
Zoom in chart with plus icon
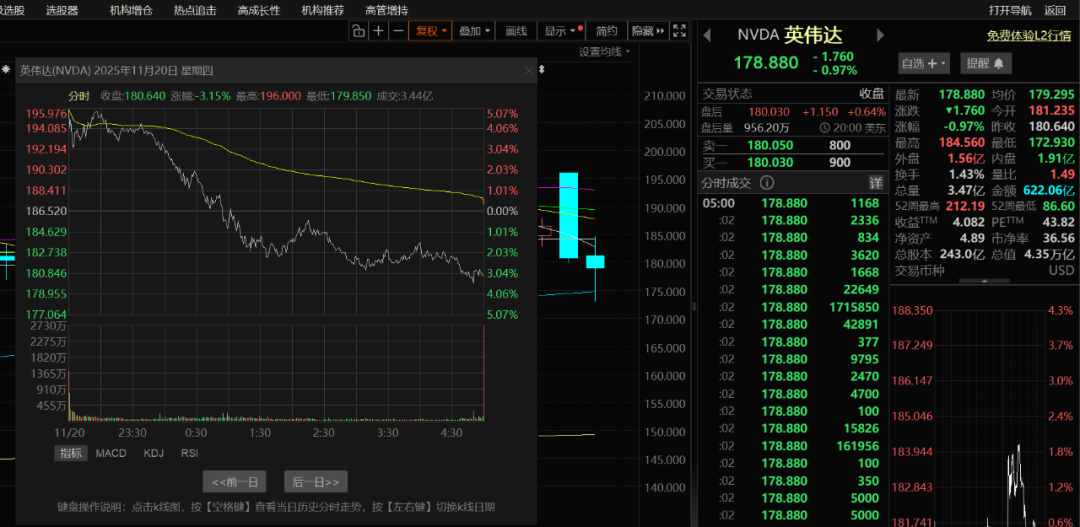click(x=378, y=31)
